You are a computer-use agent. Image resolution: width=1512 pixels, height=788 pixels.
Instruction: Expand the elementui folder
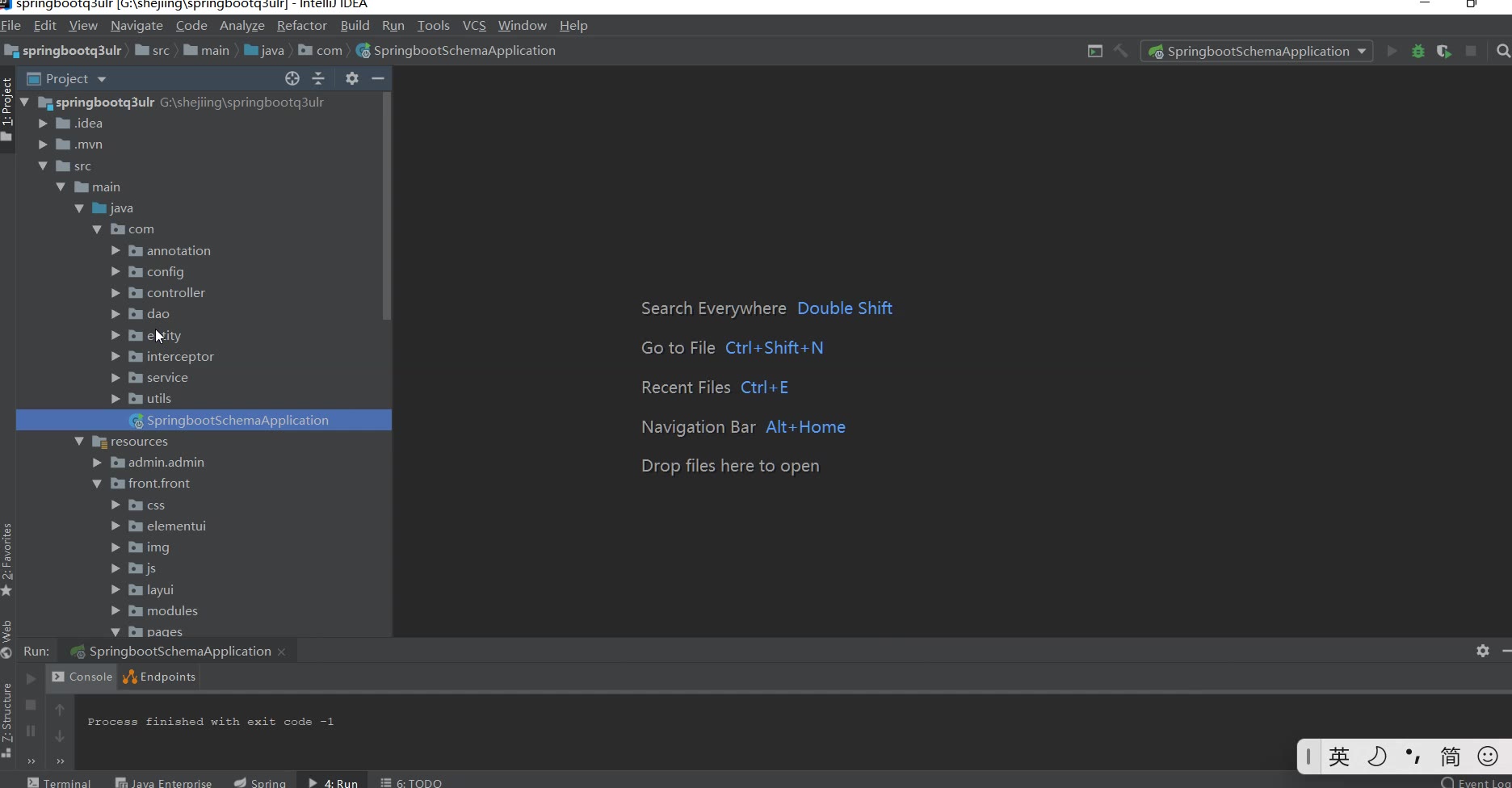coord(115,526)
